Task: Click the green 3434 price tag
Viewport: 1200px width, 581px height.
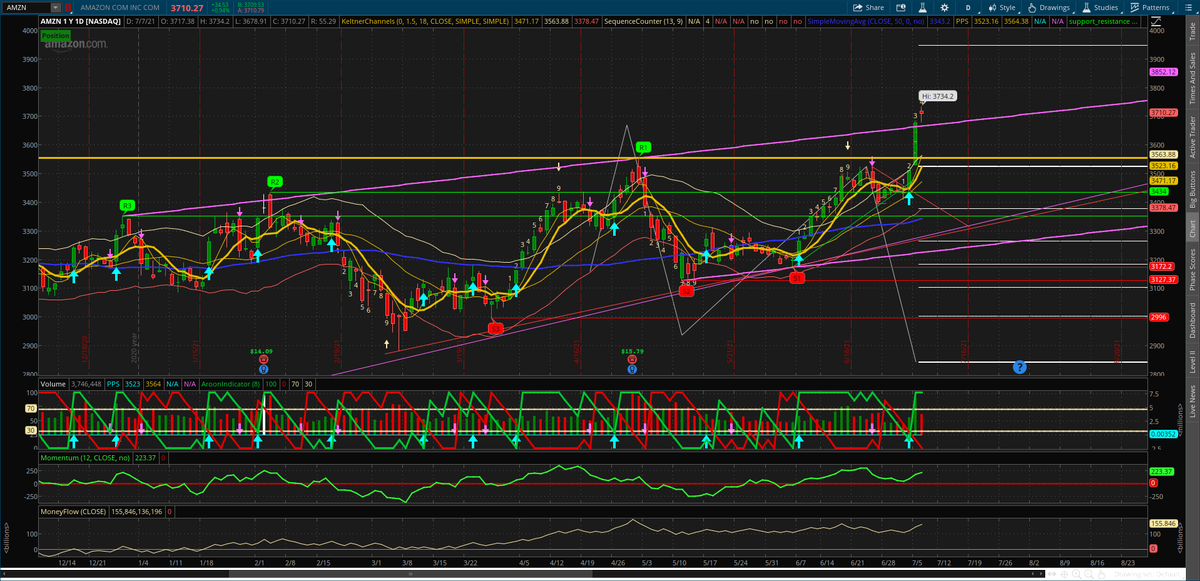Action: click(1158, 192)
